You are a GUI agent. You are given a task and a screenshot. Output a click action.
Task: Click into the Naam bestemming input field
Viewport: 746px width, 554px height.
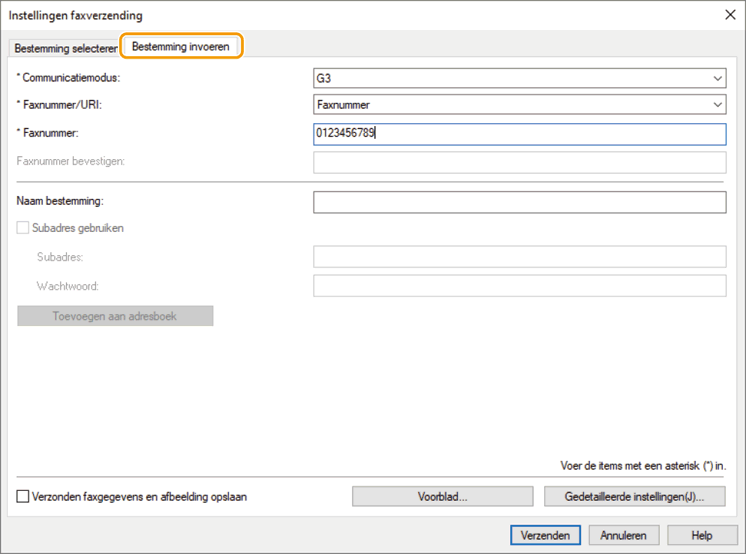(x=519, y=202)
